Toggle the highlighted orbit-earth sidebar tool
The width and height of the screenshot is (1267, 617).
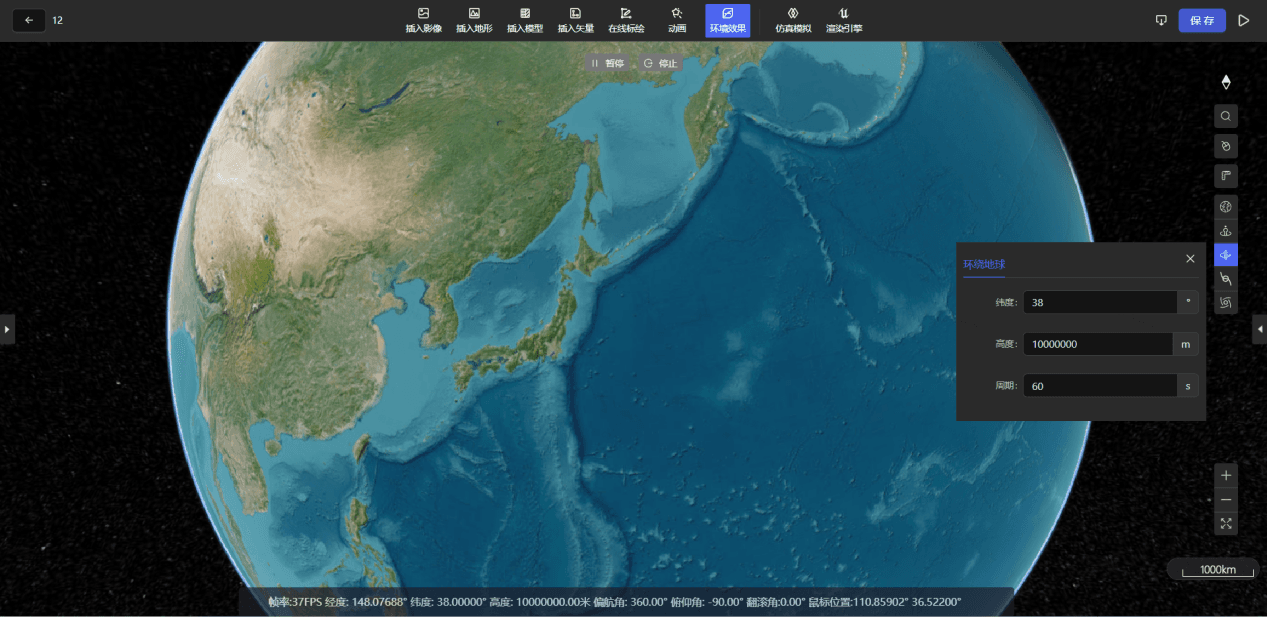coord(1226,255)
